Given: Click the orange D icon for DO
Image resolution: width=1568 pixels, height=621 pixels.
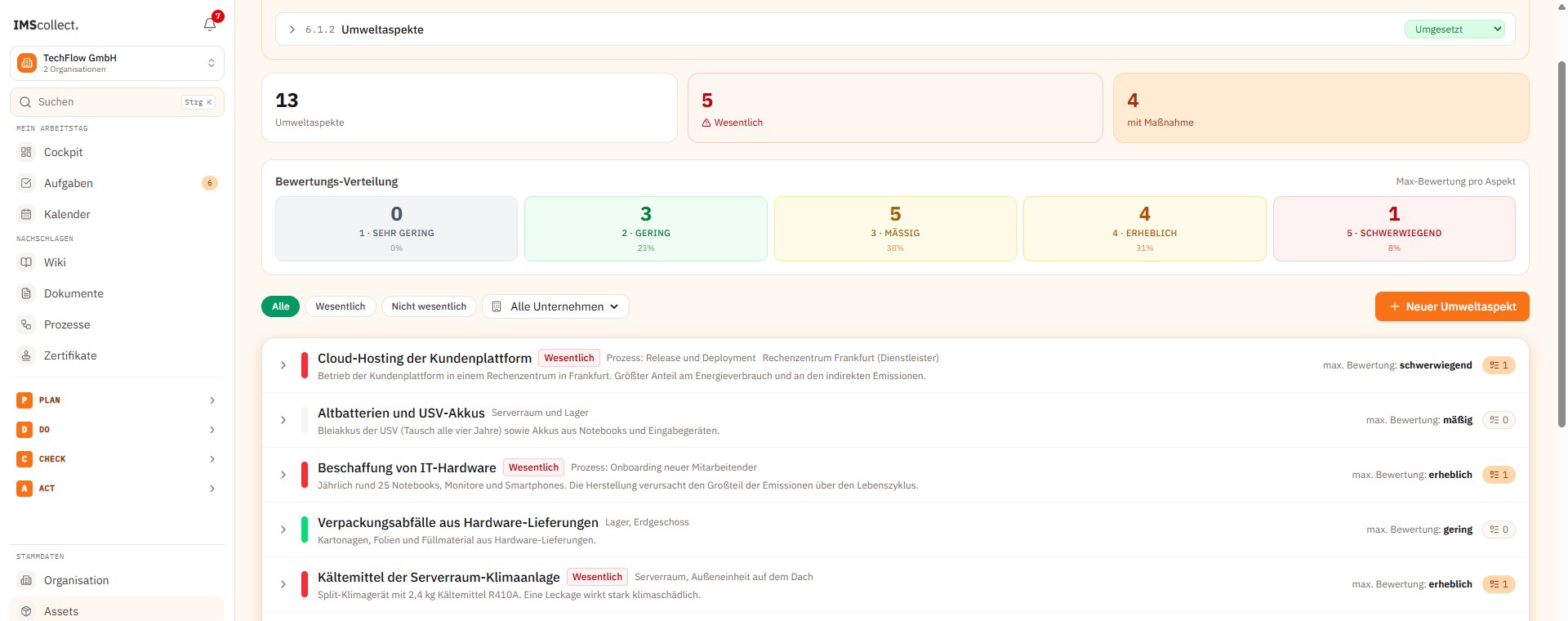Looking at the screenshot, I should (x=24, y=430).
